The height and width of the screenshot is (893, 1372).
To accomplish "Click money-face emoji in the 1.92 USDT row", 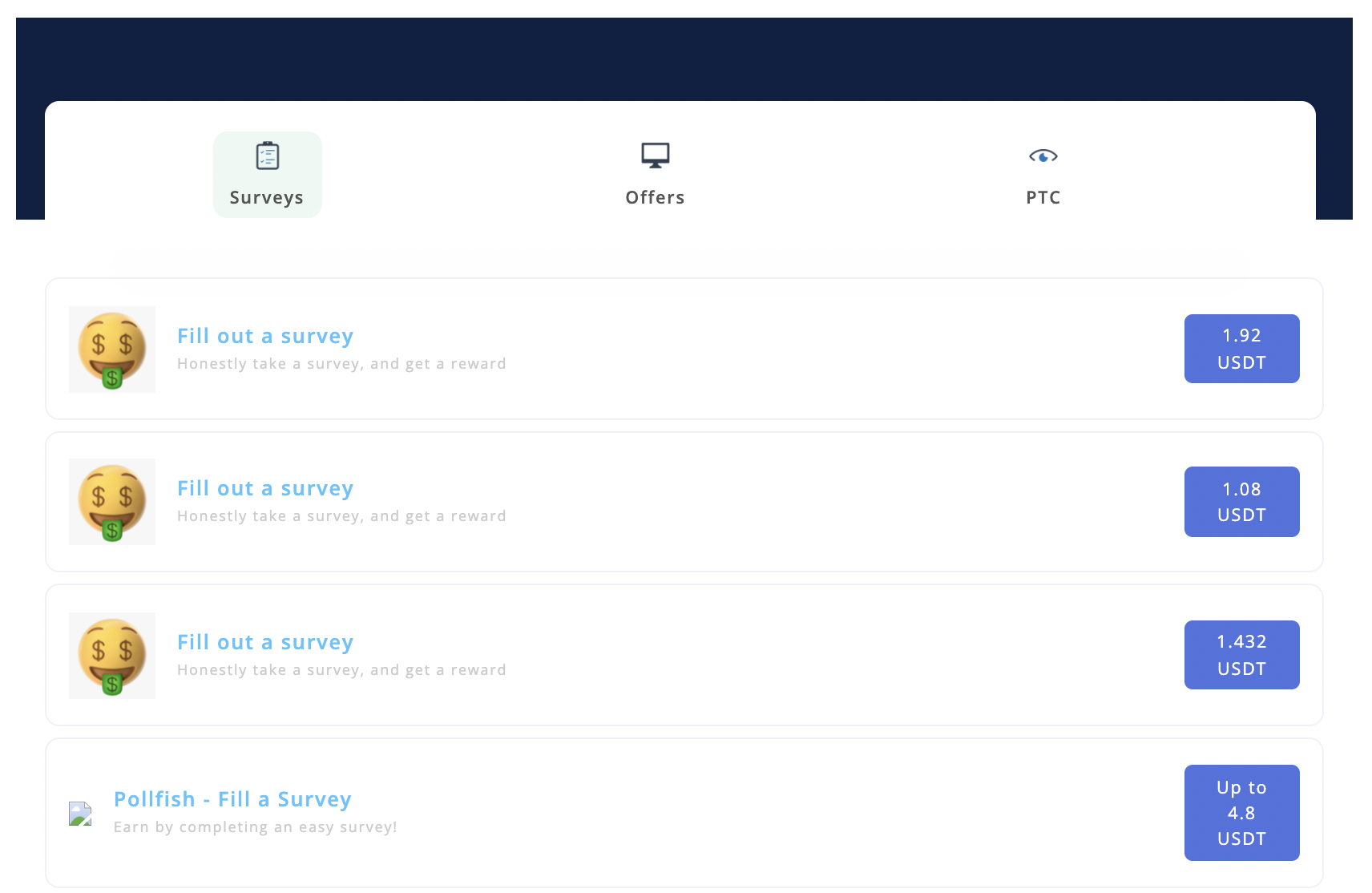I will pos(112,350).
